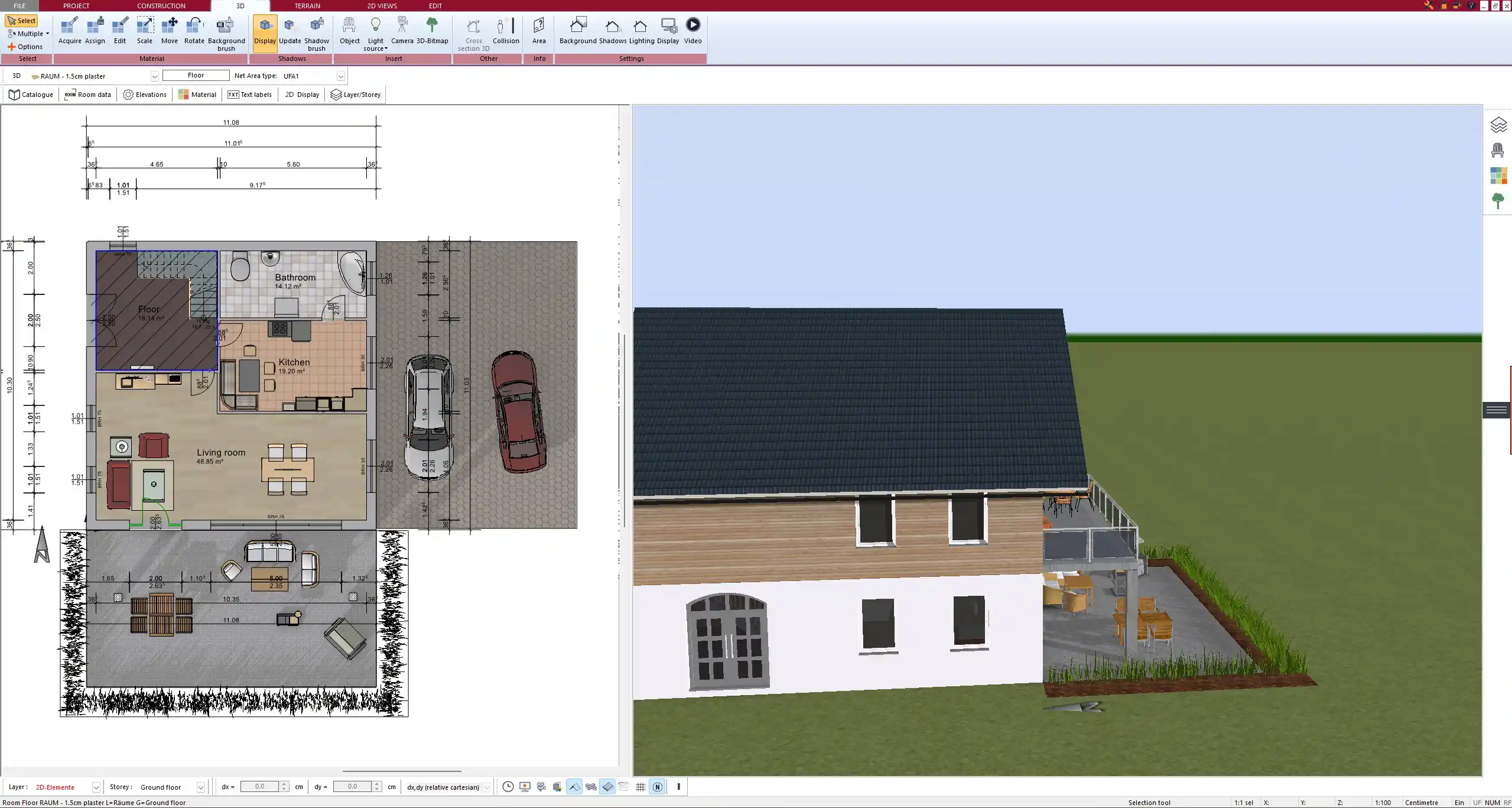The width and height of the screenshot is (1512, 808).
Task: Open the materials swatch panel in sidebar
Action: coord(1498,176)
